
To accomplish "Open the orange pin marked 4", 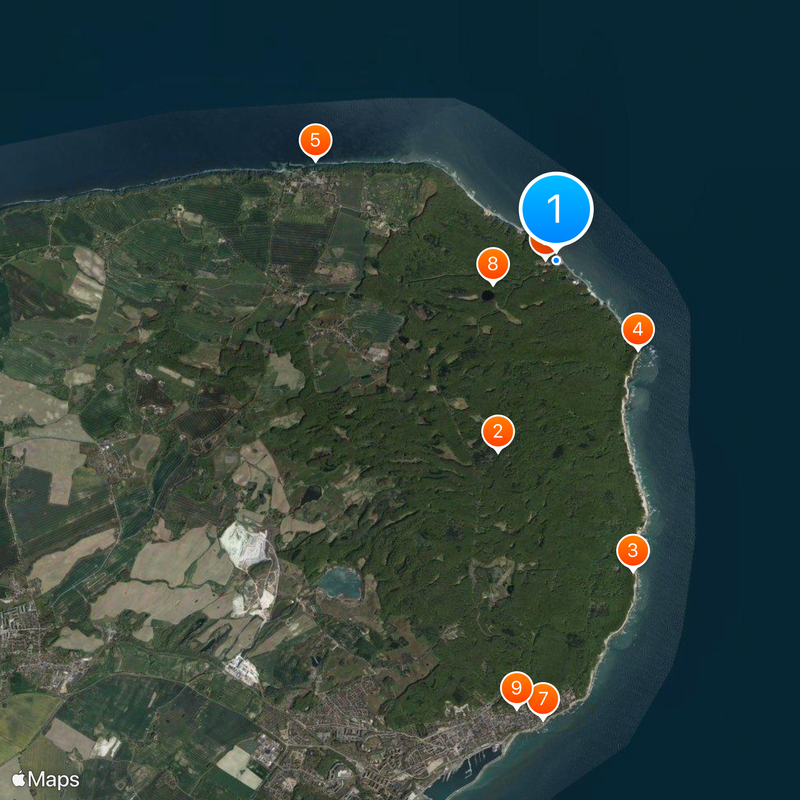I will [x=638, y=332].
